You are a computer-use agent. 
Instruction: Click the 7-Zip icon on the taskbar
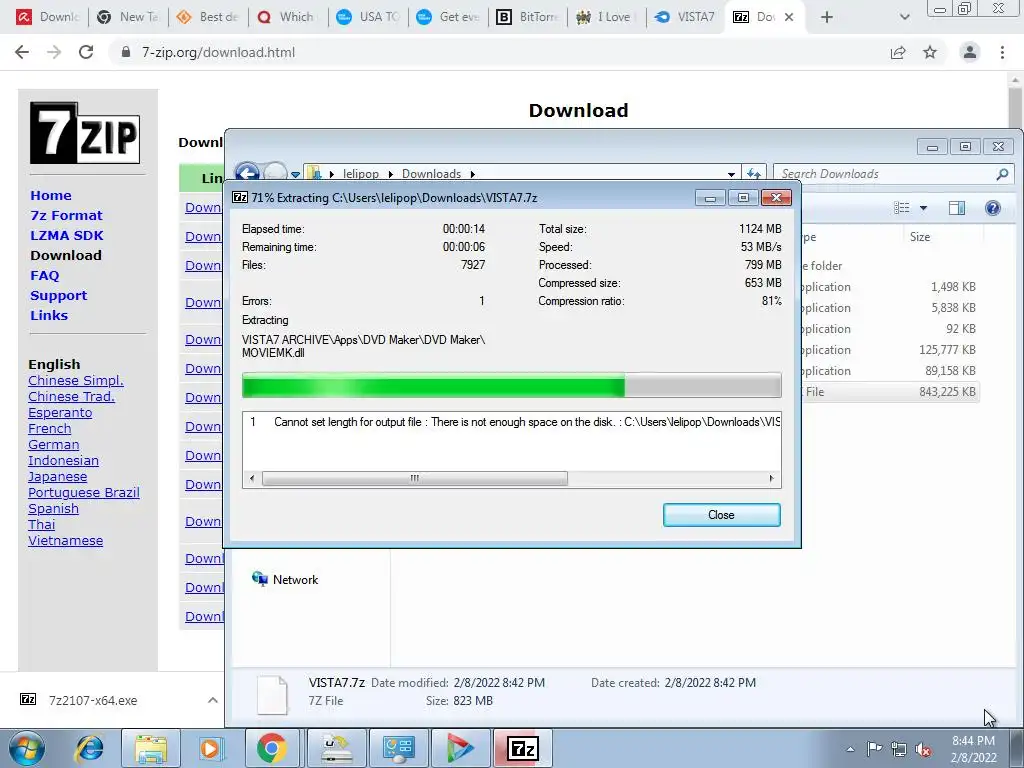pos(522,748)
